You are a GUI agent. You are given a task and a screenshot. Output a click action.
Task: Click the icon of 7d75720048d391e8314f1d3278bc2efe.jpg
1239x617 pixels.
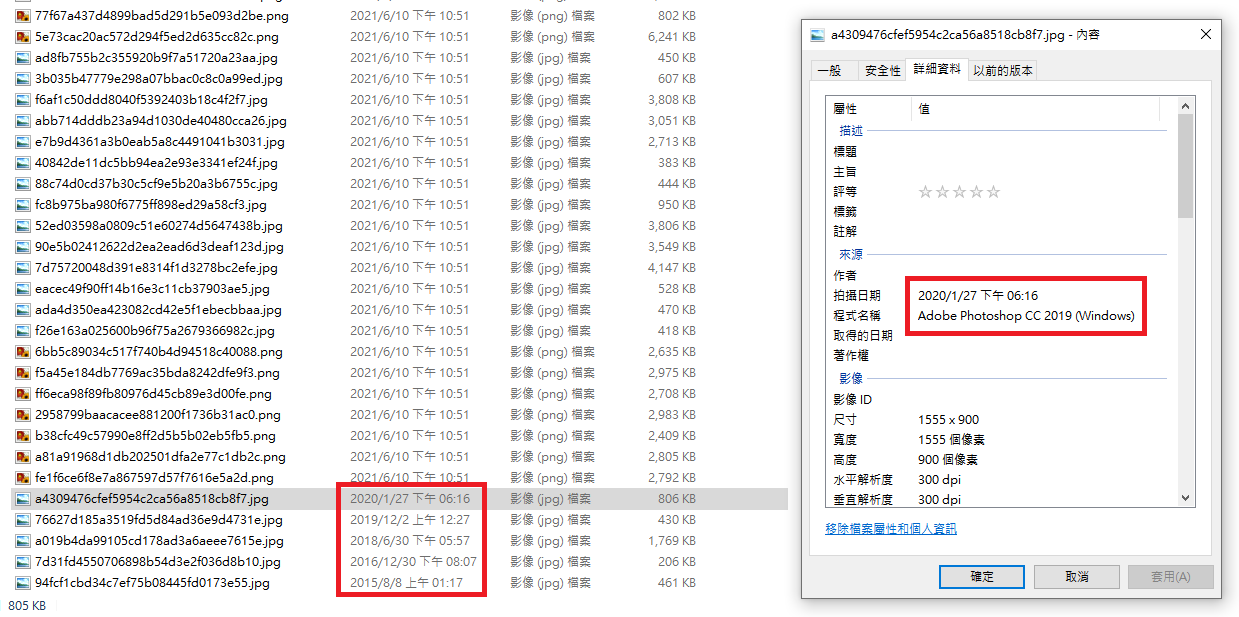23,268
